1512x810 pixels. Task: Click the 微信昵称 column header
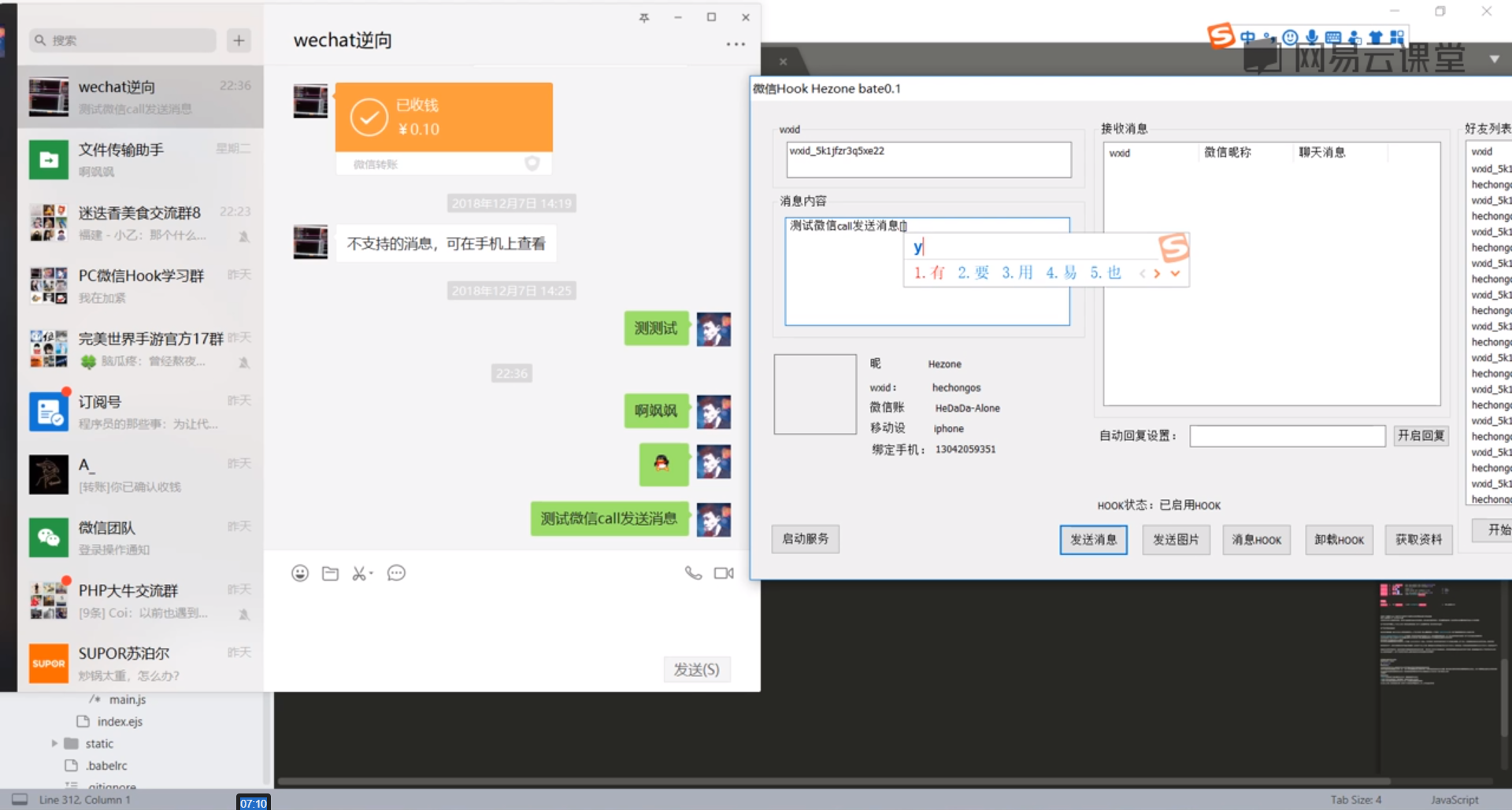click(x=1244, y=152)
